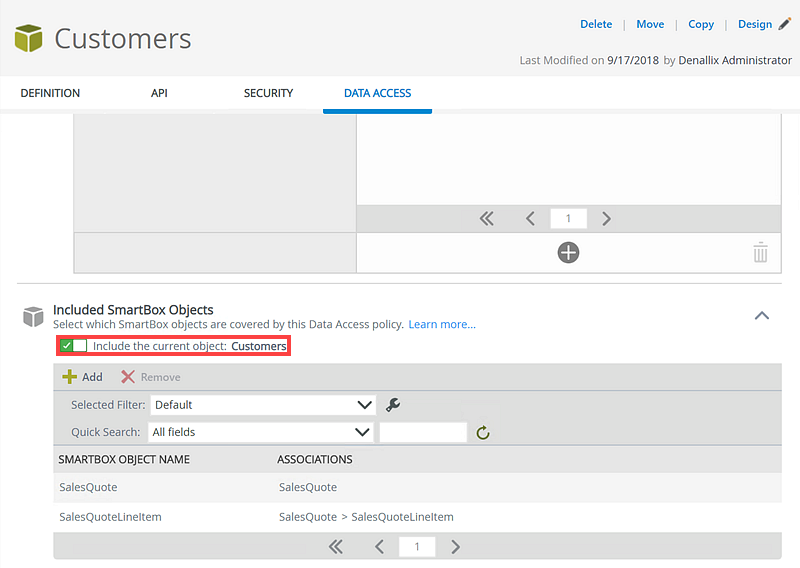Image resolution: width=800 pixels, height=568 pixels.
Task: Open the Quick Search fields dropdown
Action: (x=262, y=432)
